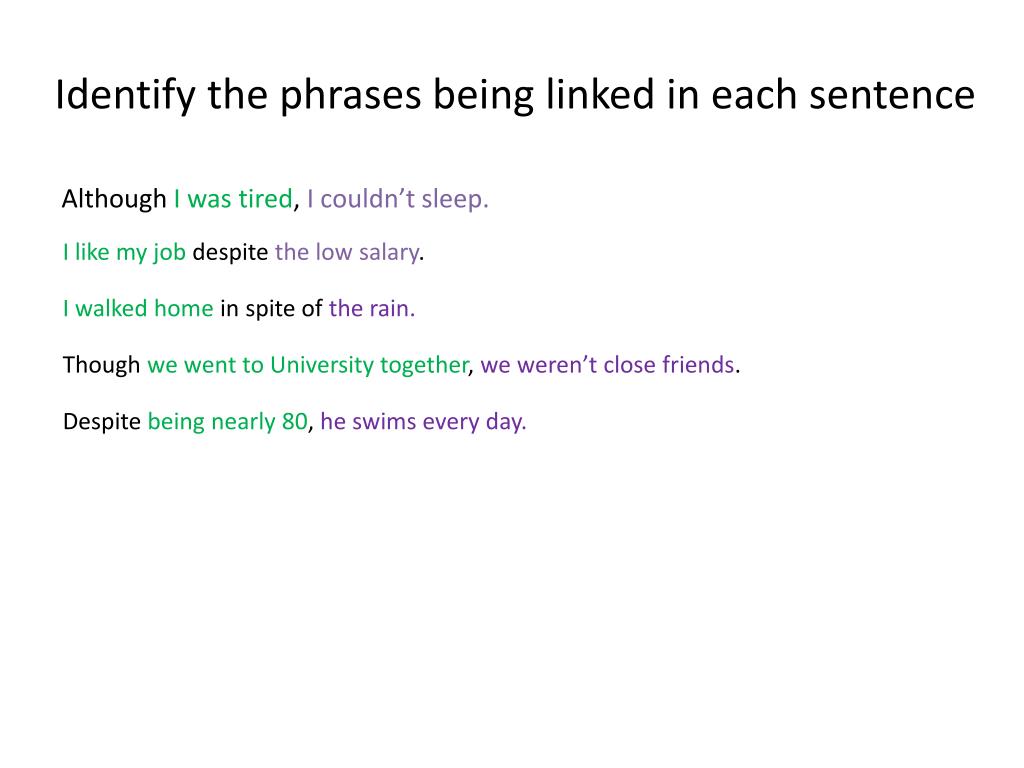Viewport: 1024px width, 768px height.
Task: Select the green phrase "being nearly 80"
Action: point(228,422)
